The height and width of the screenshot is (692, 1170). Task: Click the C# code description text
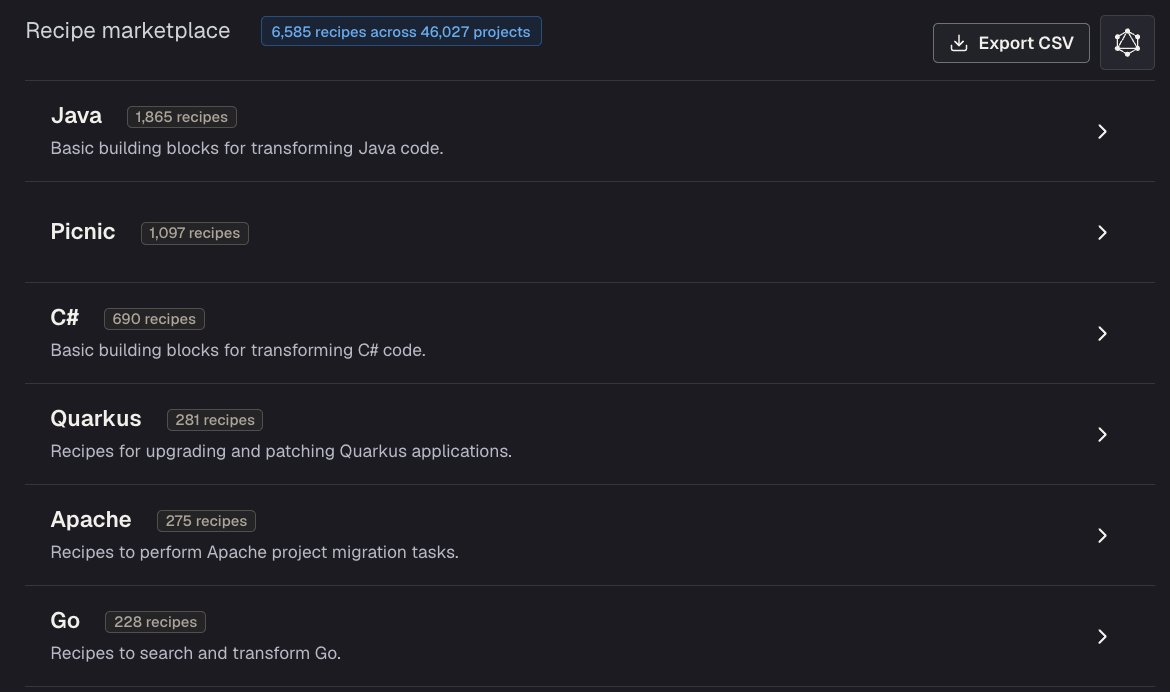238,350
